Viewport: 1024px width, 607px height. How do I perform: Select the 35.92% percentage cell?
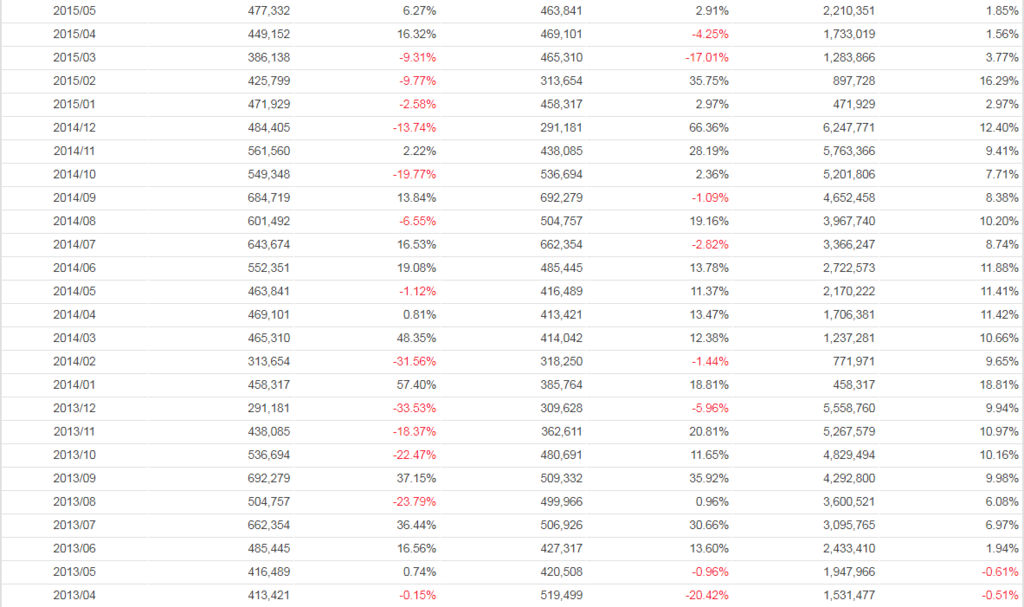[708, 477]
